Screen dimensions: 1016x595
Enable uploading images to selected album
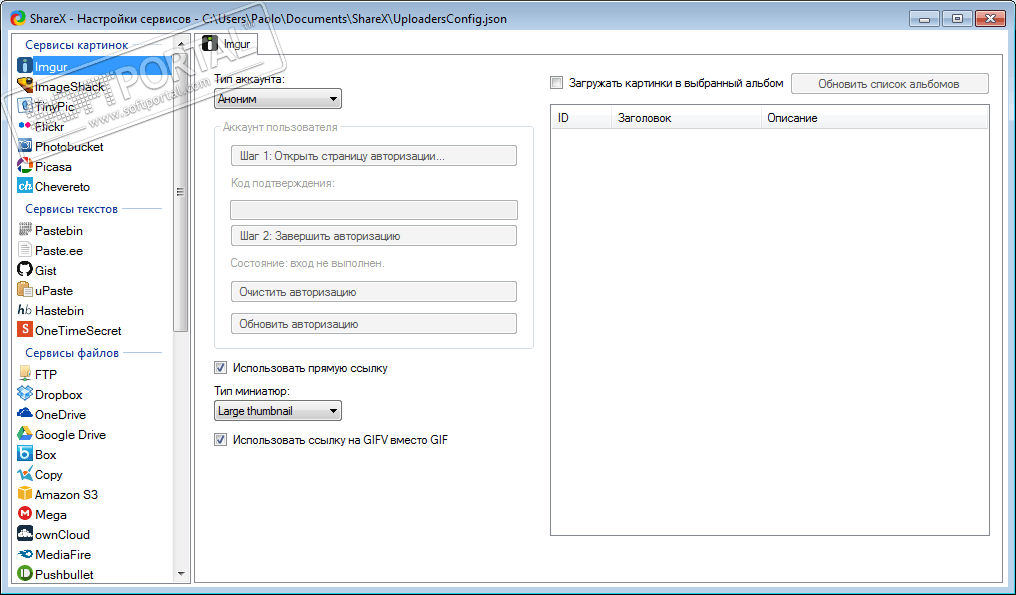click(x=557, y=83)
